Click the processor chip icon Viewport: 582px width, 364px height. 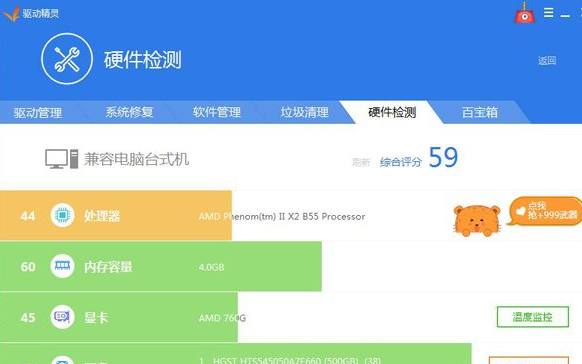[62, 215]
